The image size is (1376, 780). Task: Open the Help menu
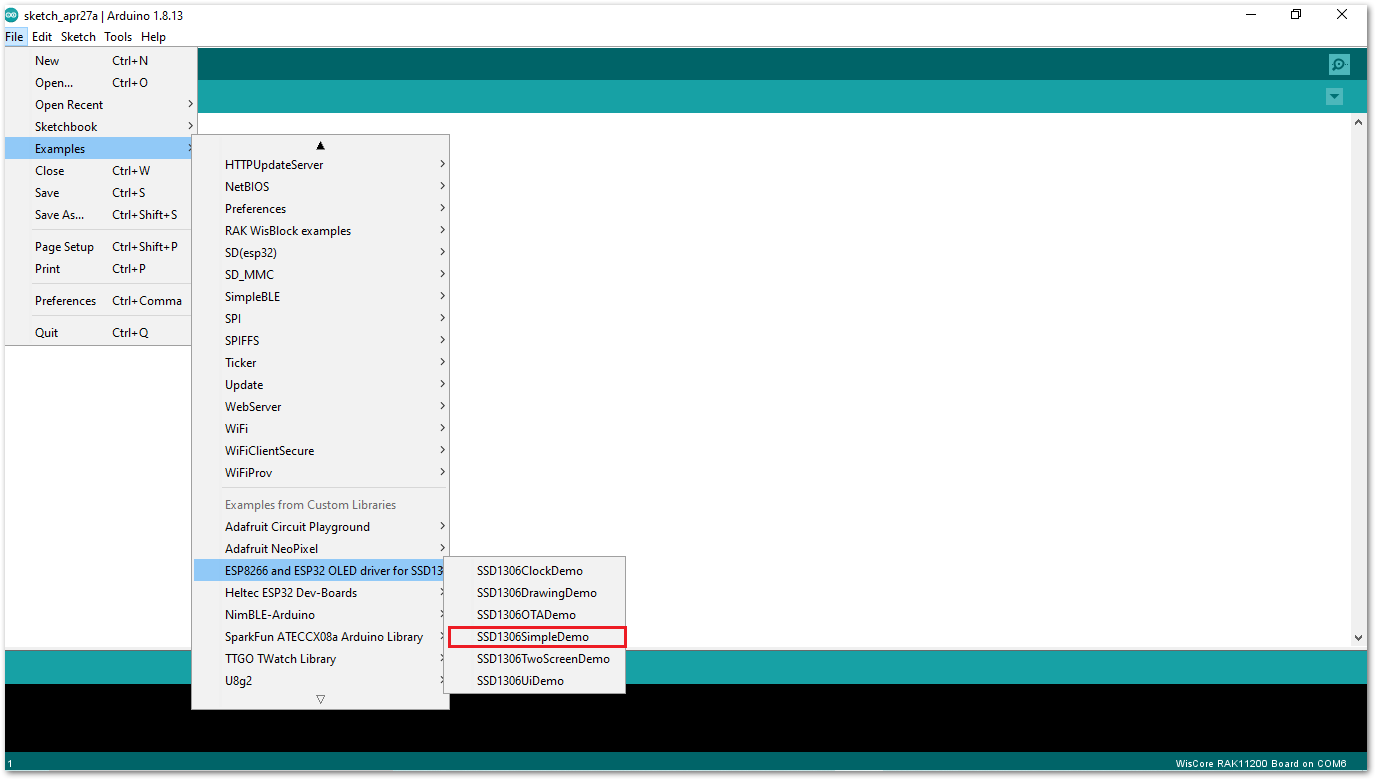tap(153, 37)
